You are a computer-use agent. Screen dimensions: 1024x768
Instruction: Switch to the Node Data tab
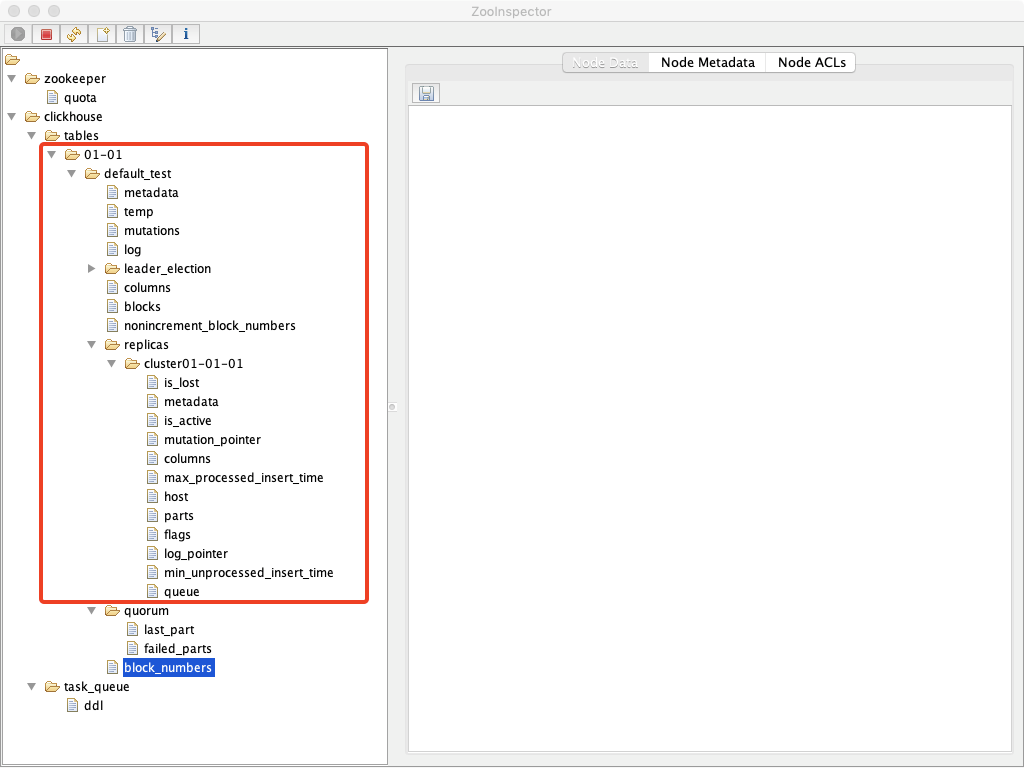click(x=605, y=63)
